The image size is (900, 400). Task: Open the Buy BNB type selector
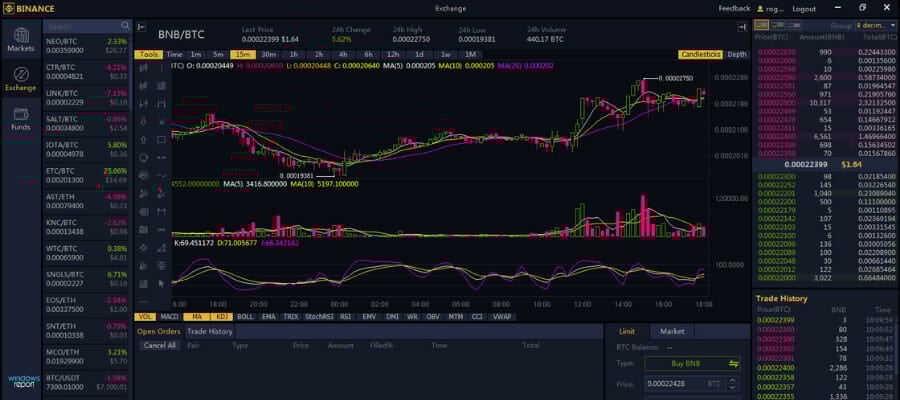(692, 363)
